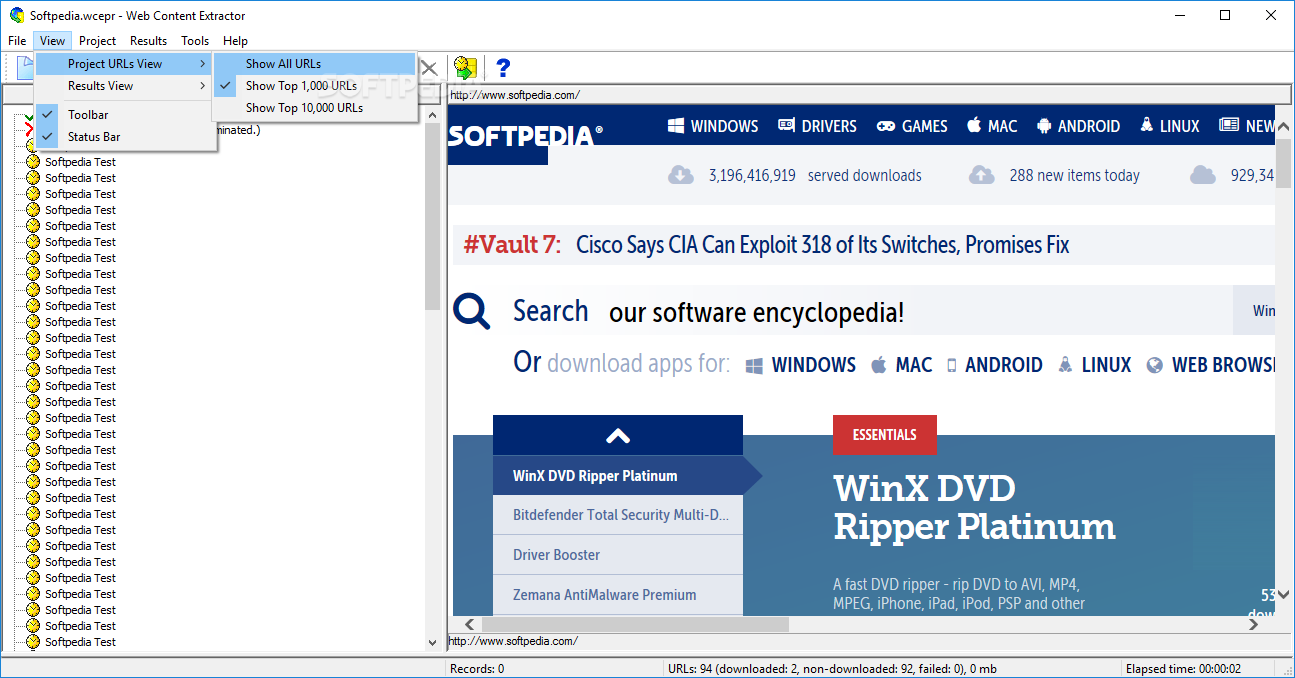Screen dimensions: 1295x678
Task: Open the Project menu
Action: (98, 41)
